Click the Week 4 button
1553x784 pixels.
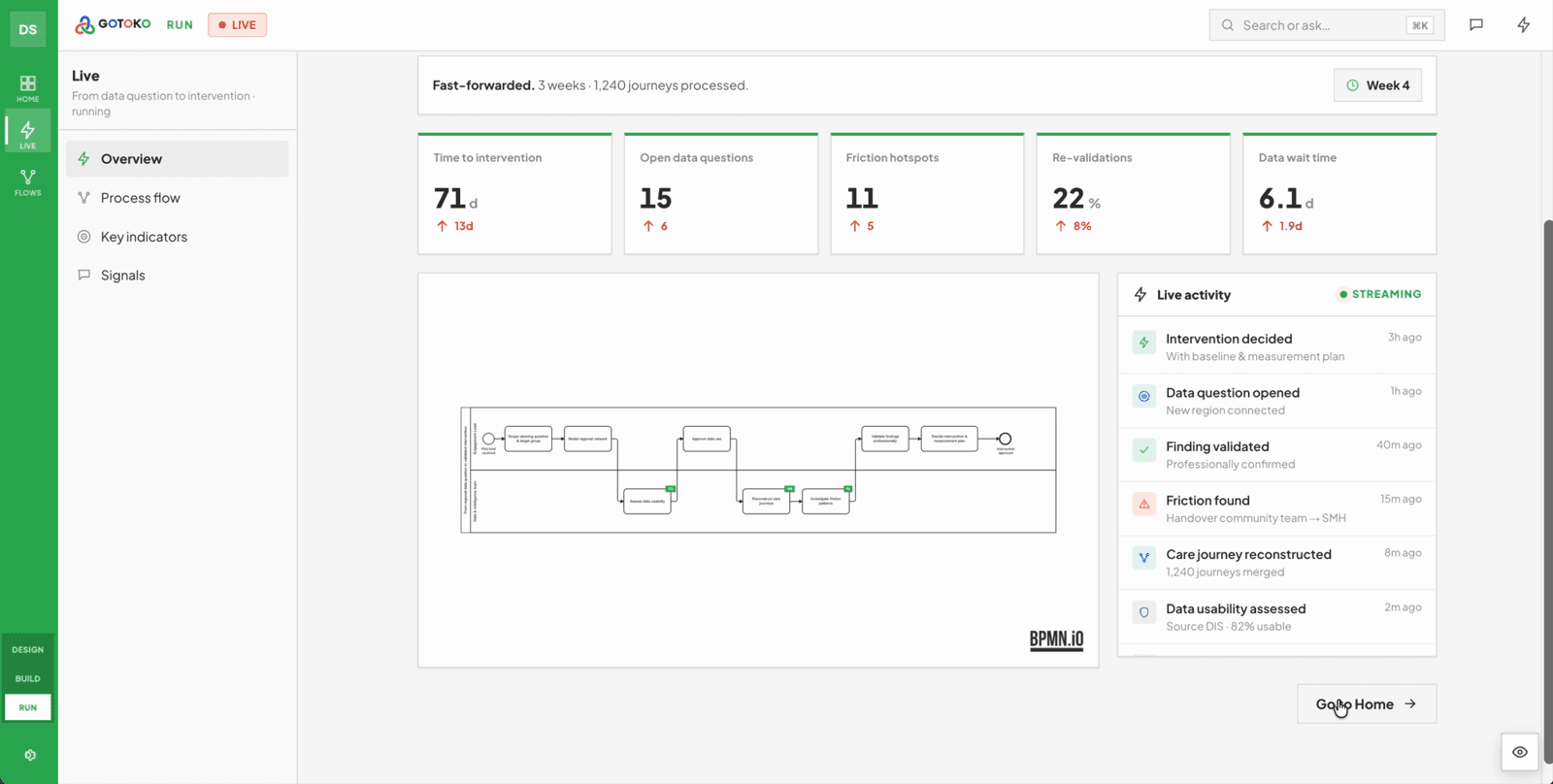(x=1378, y=85)
